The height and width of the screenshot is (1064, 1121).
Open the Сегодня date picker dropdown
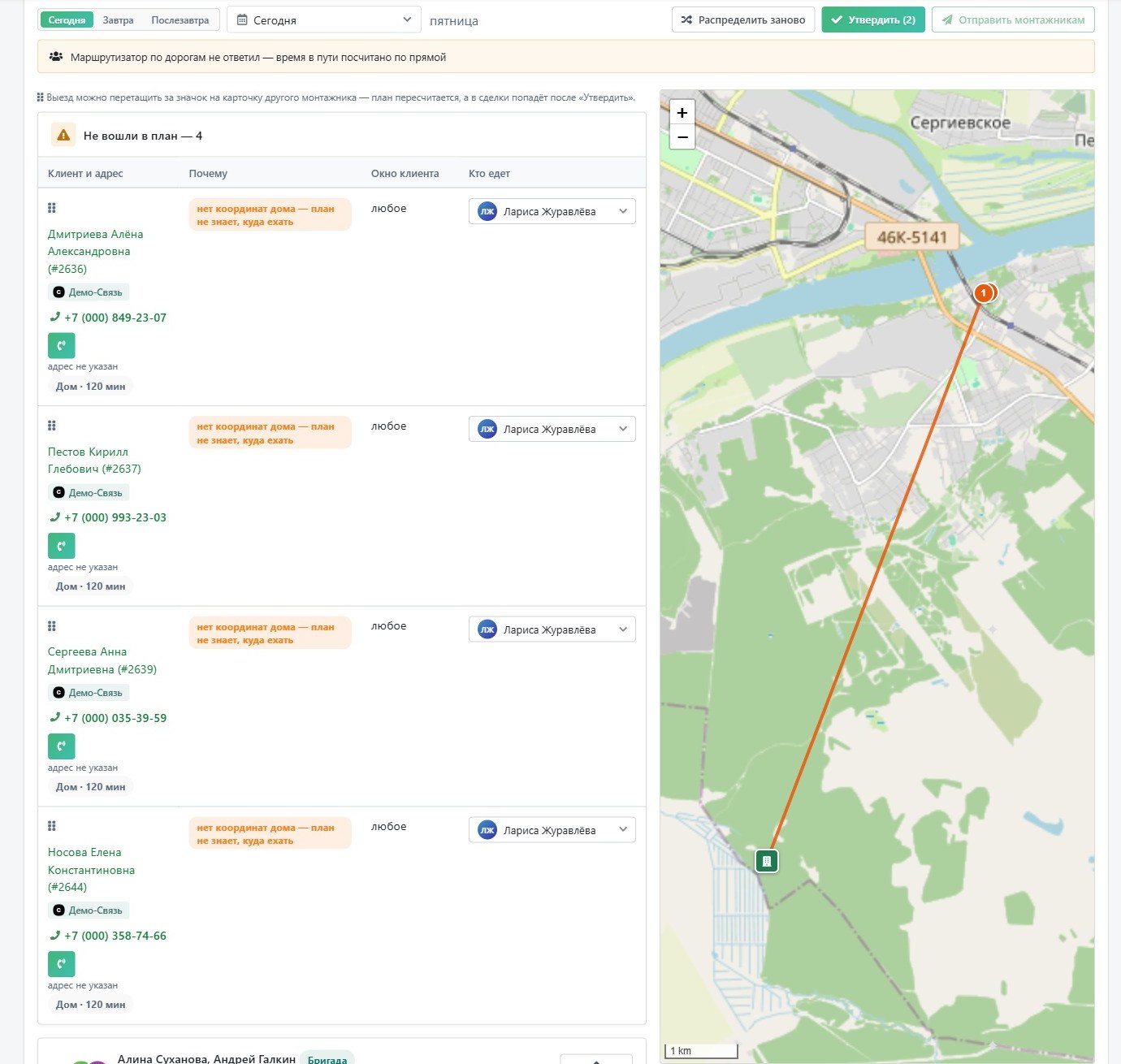[x=324, y=20]
